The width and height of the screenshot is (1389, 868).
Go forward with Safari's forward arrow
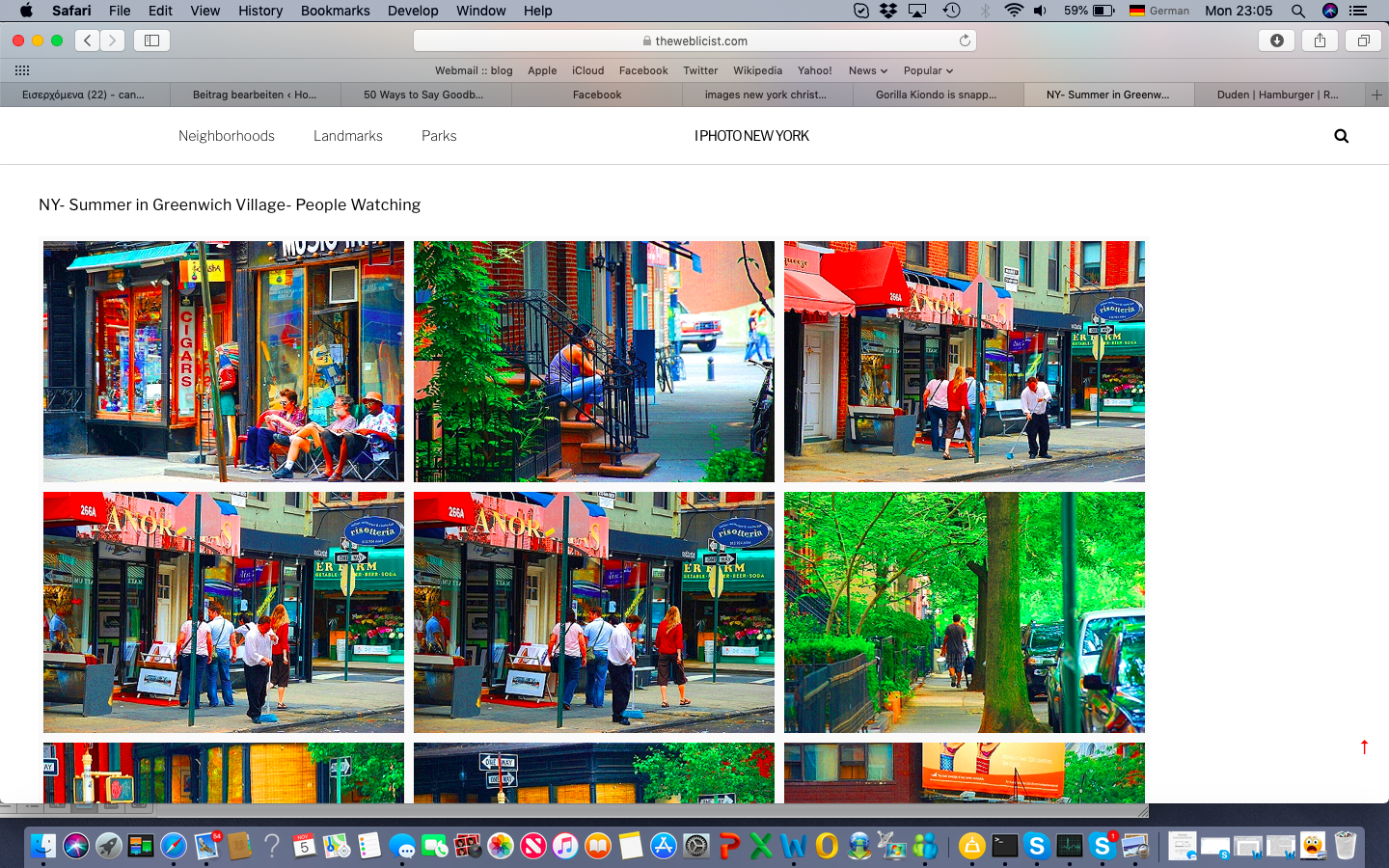coord(113,41)
